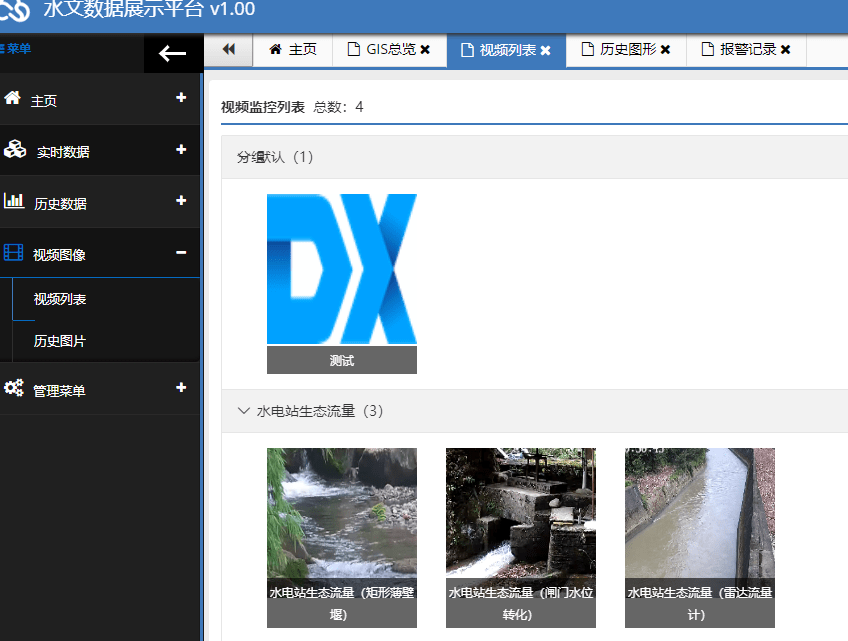Viewport: 848px width, 641px height.
Task: Open 历史图片 in the sidebar submenu
Action: (60, 341)
